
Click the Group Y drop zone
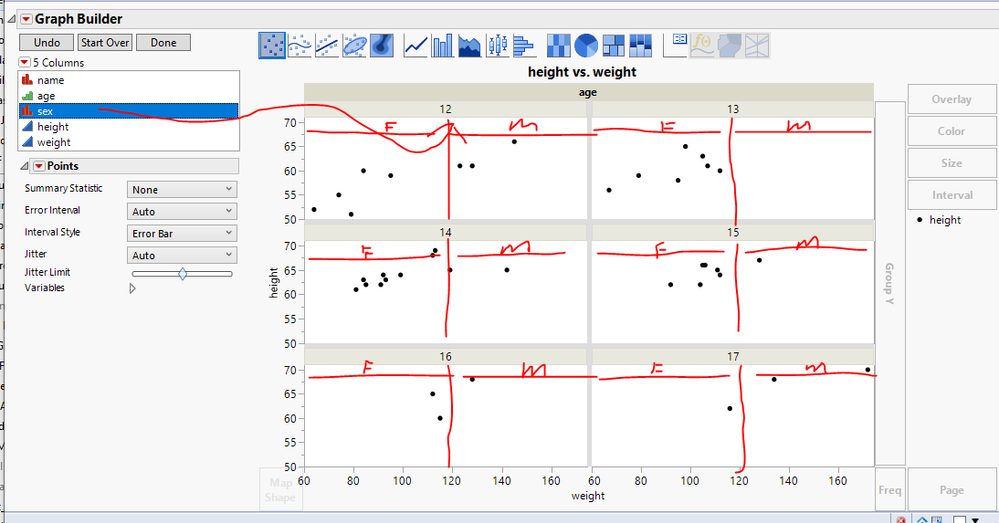tap(890, 283)
